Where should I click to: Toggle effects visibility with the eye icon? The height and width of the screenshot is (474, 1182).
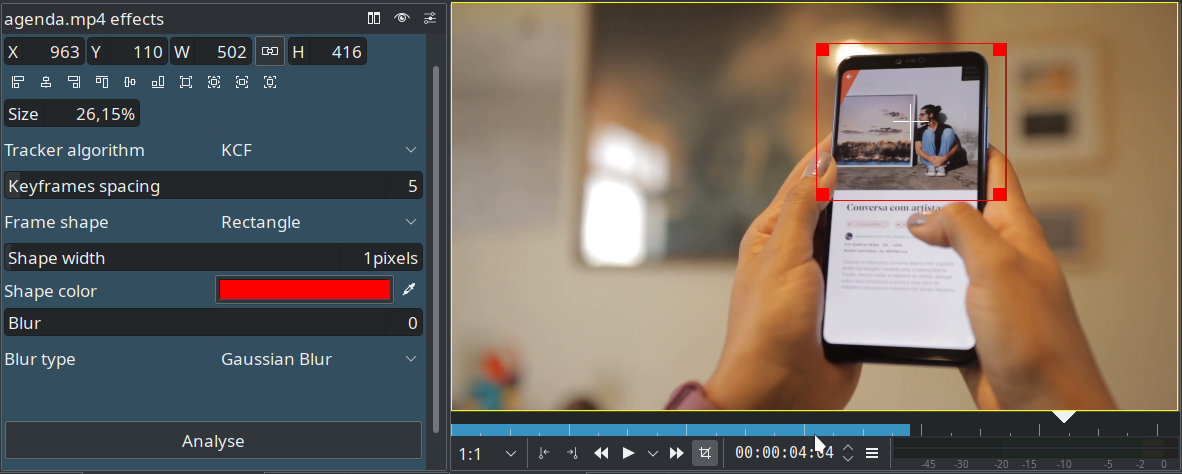pyautogui.click(x=402, y=18)
